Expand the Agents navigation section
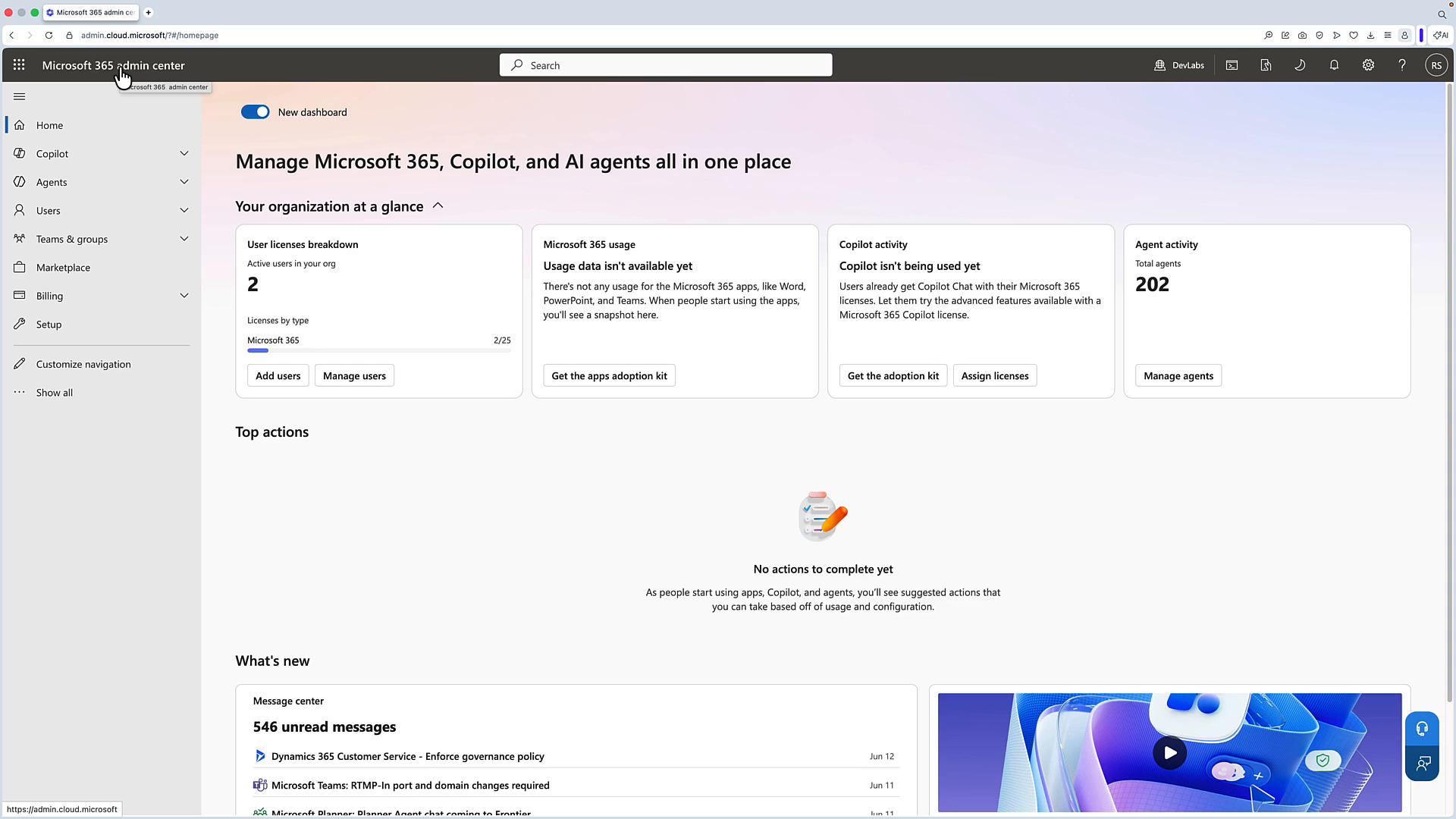This screenshot has width=1456, height=819. (184, 182)
